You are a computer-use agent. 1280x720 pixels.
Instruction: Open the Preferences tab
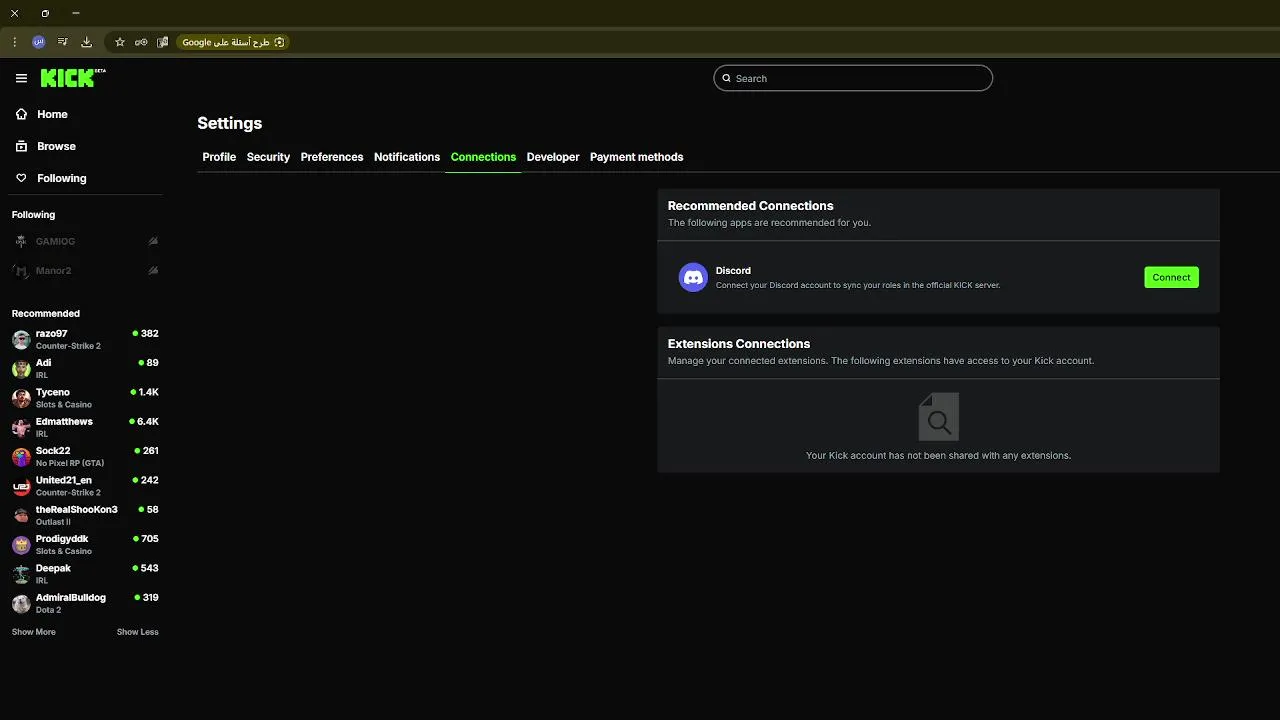pos(332,157)
